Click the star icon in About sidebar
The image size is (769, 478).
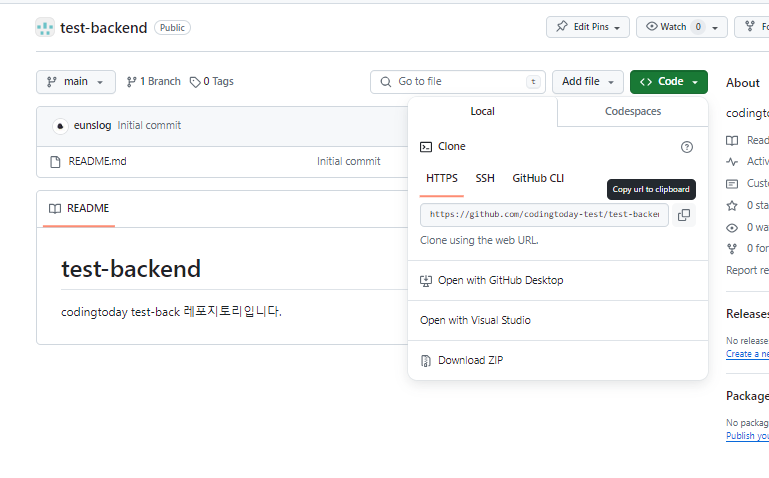click(732, 206)
